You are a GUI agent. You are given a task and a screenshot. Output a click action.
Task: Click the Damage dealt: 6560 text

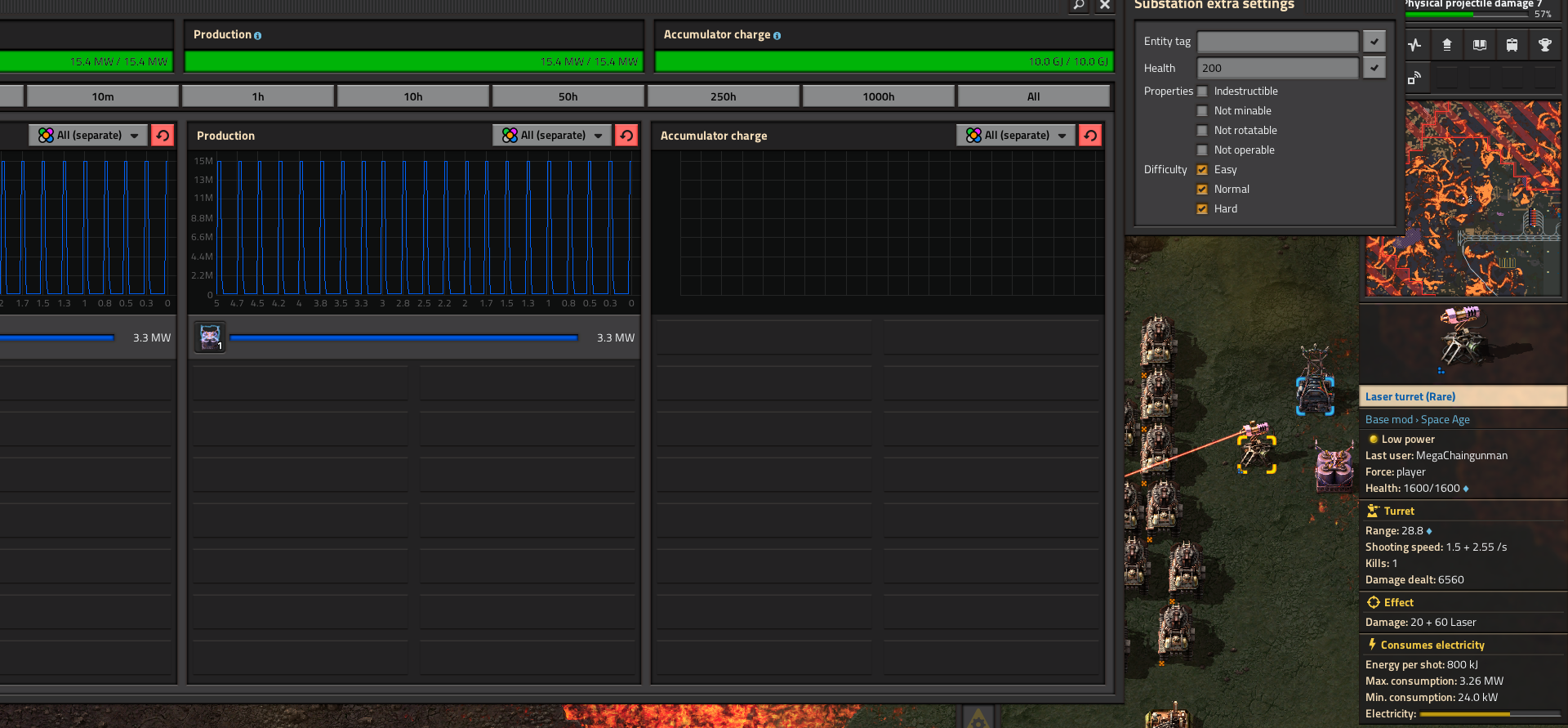[1414, 579]
